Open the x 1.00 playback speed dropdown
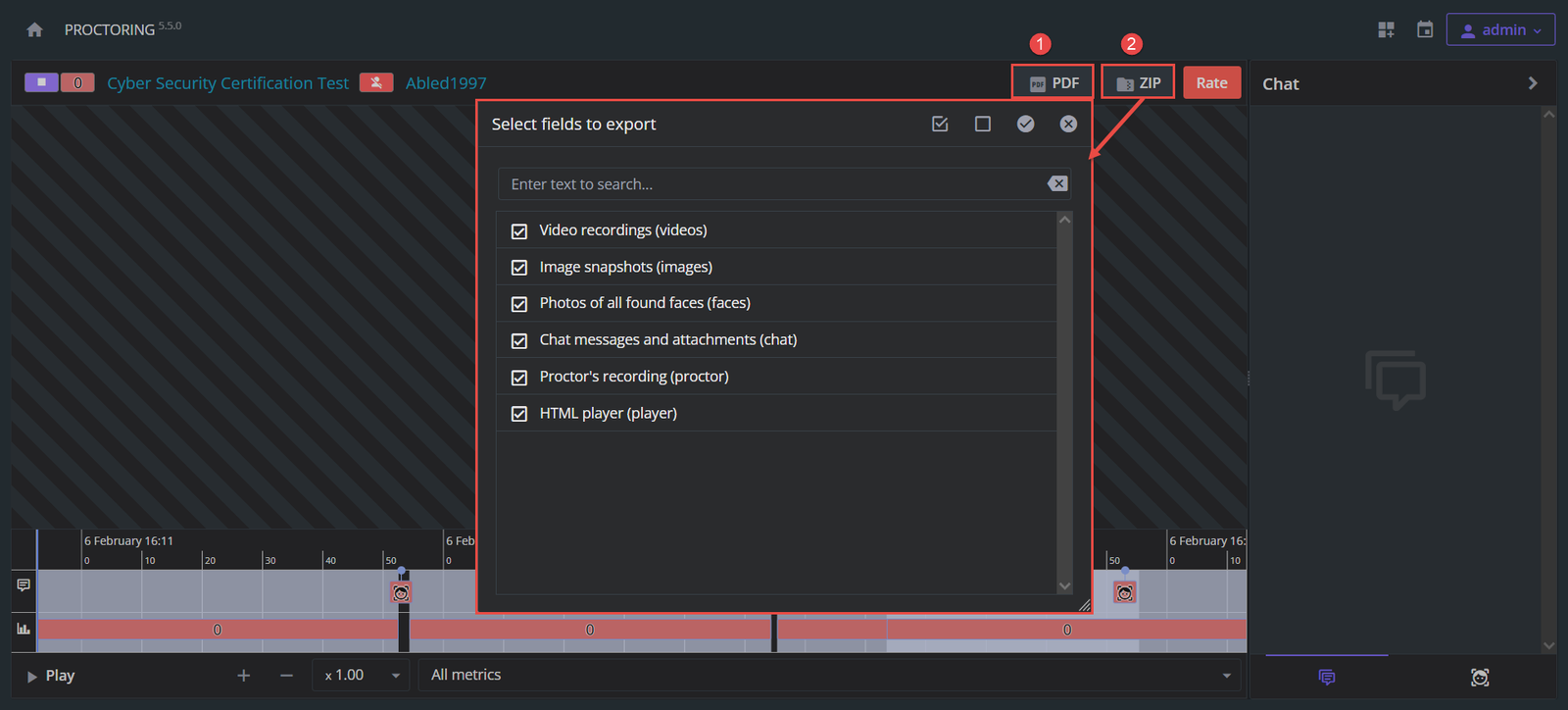The height and width of the screenshot is (710, 1568). 362,676
